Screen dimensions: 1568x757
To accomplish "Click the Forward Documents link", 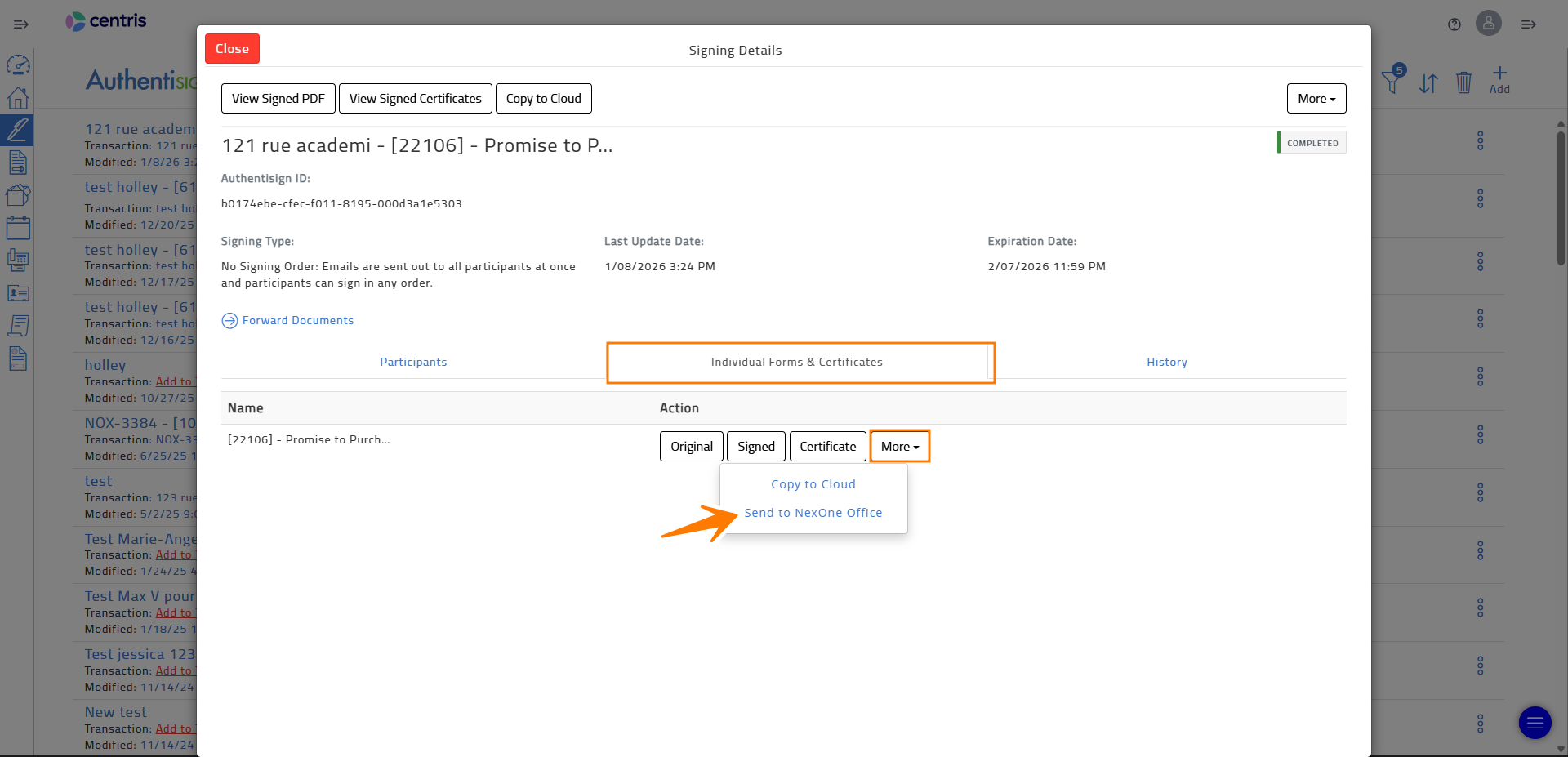I will point(297,320).
